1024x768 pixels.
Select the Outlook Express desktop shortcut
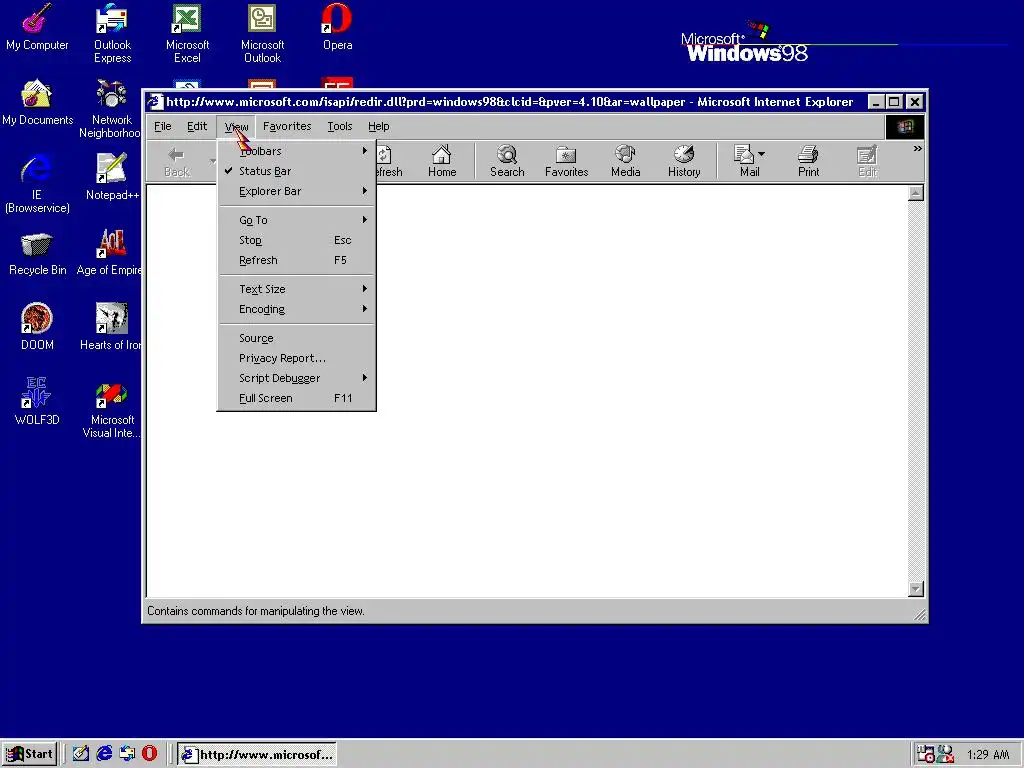[x=112, y=33]
